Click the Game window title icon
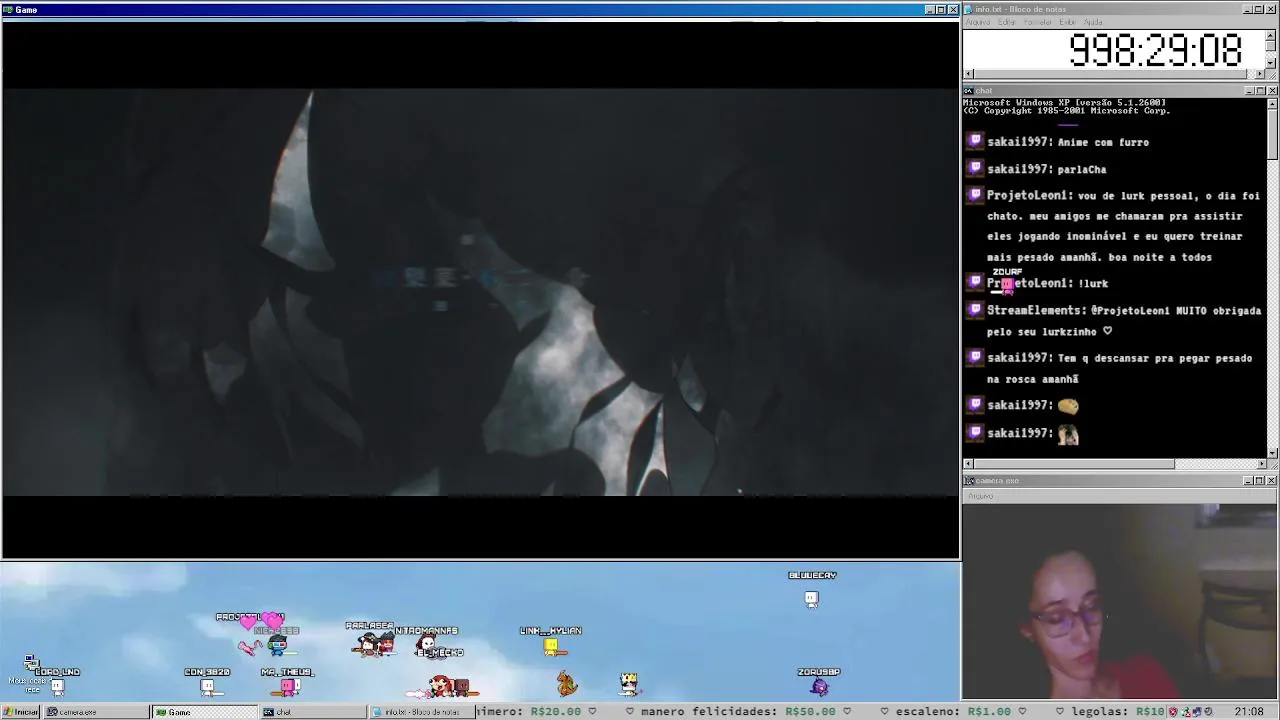 coord(8,10)
